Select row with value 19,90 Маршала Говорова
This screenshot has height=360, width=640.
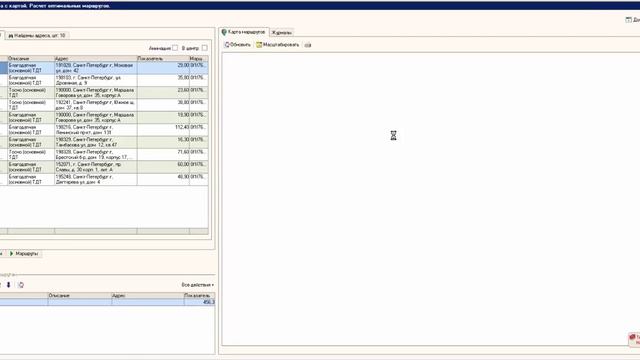click(x=104, y=118)
